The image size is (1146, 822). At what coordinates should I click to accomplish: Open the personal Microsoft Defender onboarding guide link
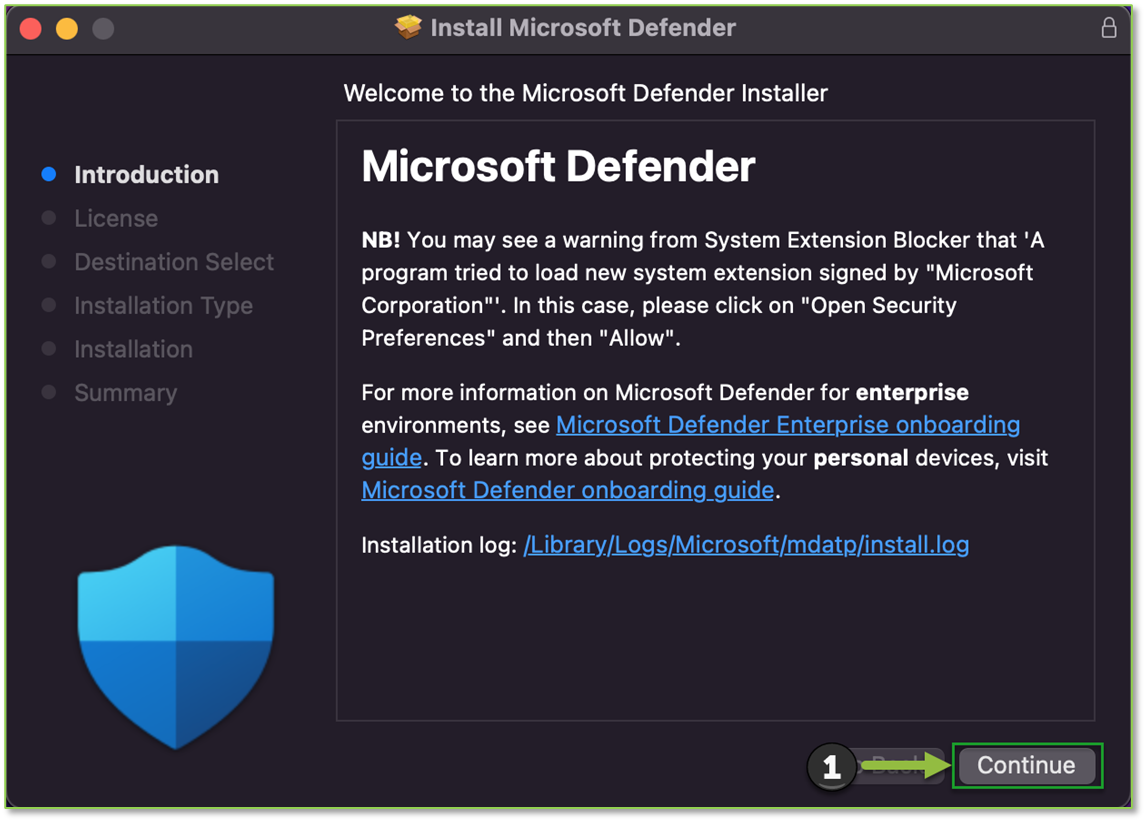567,490
